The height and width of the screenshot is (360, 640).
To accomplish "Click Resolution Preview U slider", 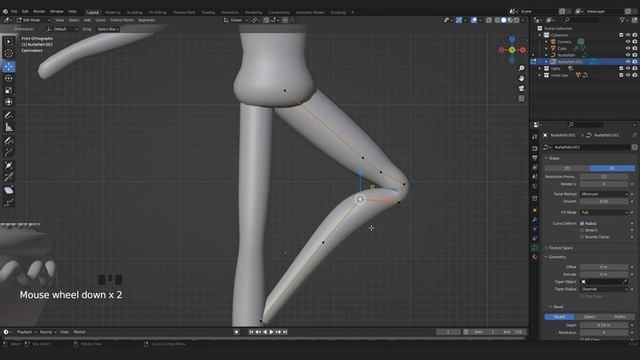I will point(604,176).
